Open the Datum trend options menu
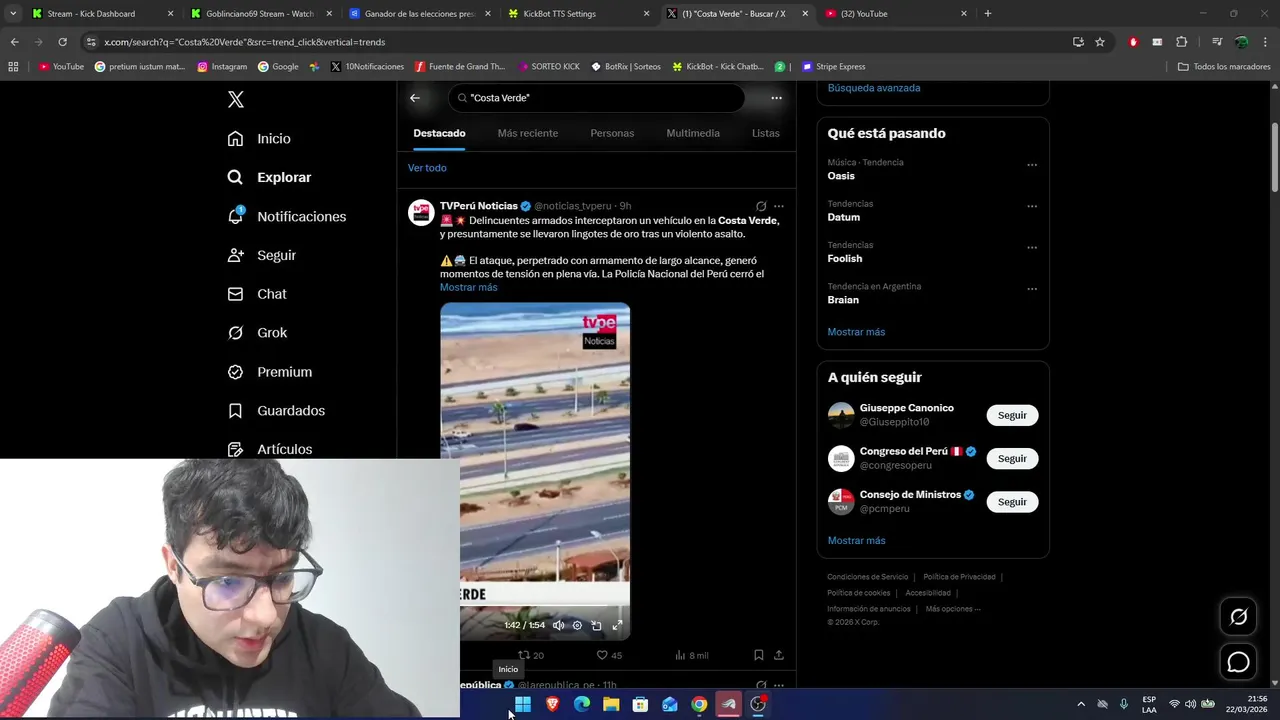 click(1032, 206)
